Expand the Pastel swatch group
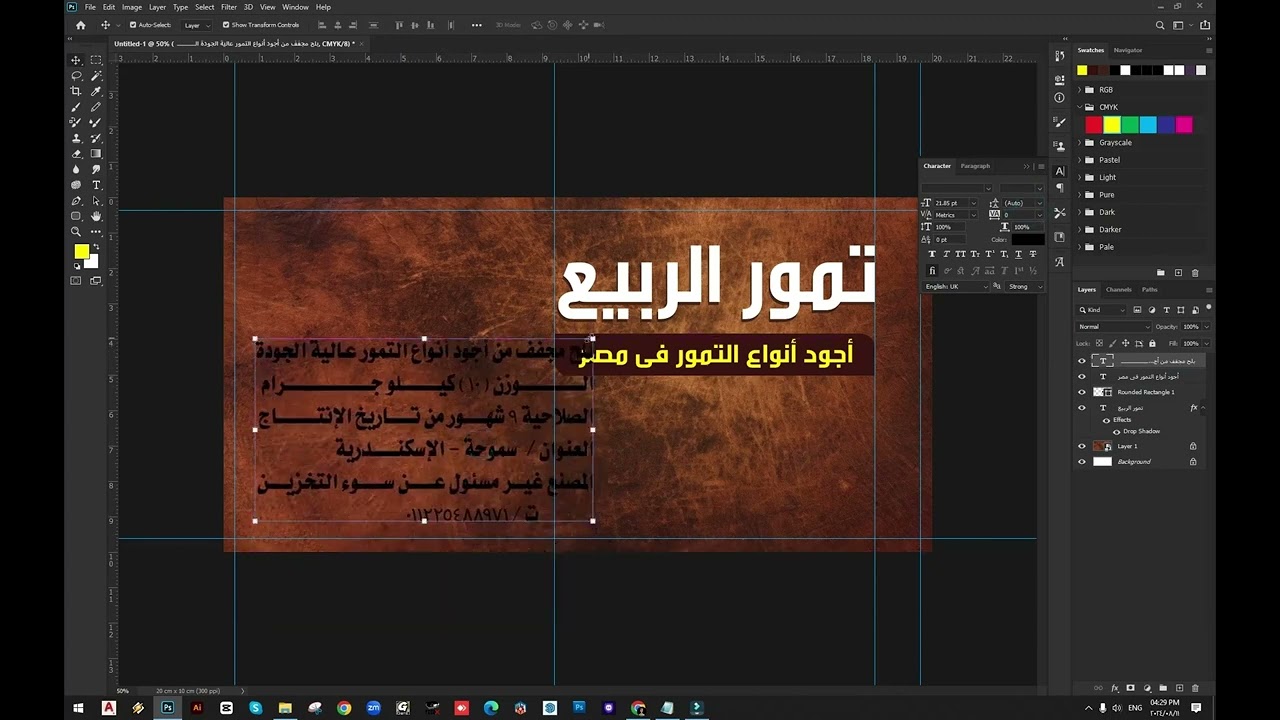 pos(1080,160)
